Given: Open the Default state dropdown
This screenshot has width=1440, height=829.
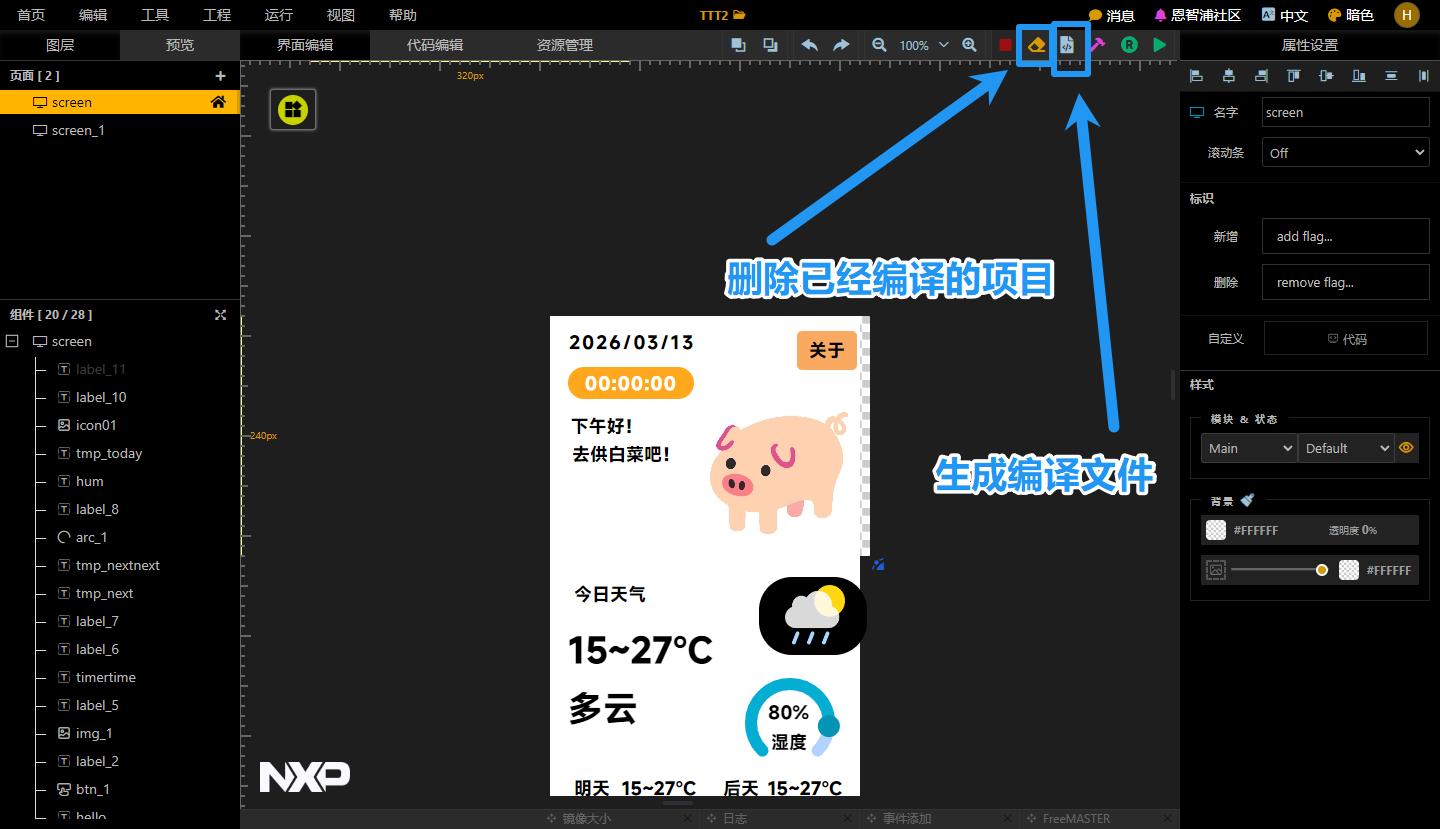Looking at the screenshot, I should pyautogui.click(x=1346, y=448).
